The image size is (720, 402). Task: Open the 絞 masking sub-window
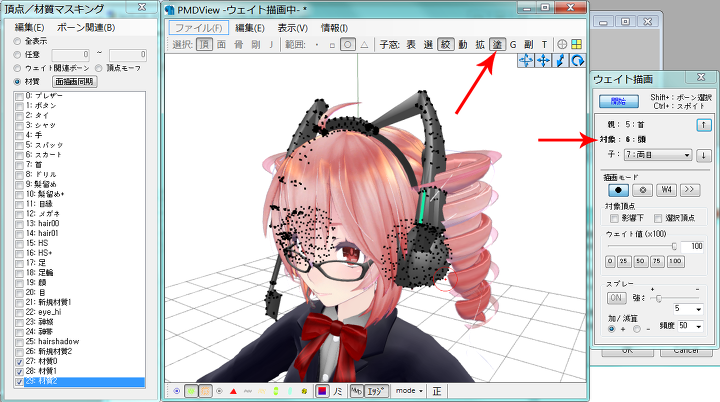[x=445, y=45]
